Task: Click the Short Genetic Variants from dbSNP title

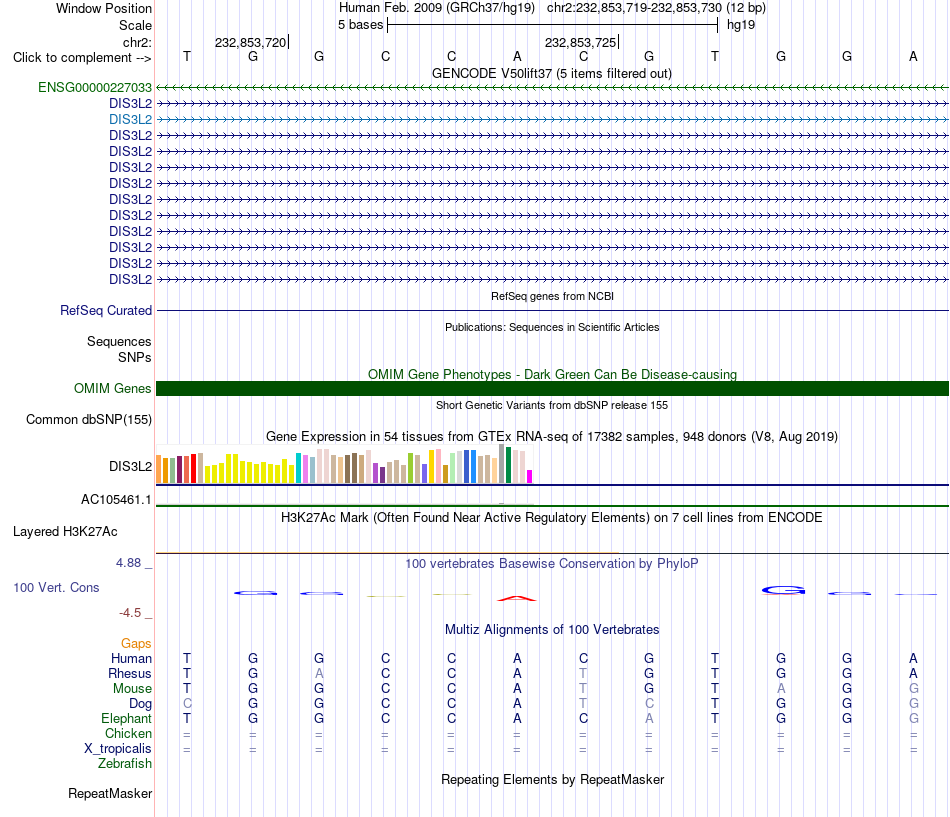Action: (x=552, y=405)
